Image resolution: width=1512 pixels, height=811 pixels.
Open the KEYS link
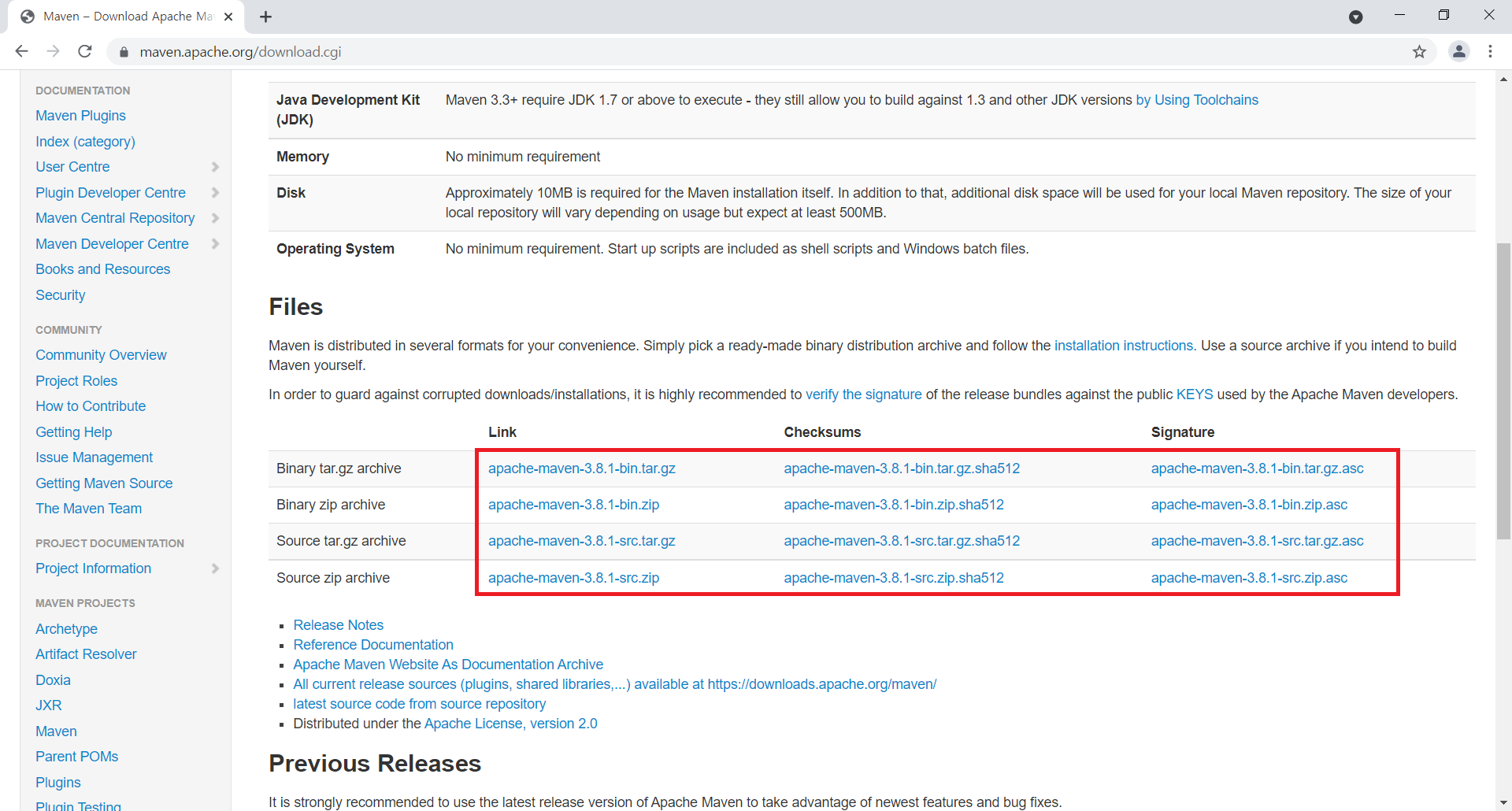click(1195, 394)
